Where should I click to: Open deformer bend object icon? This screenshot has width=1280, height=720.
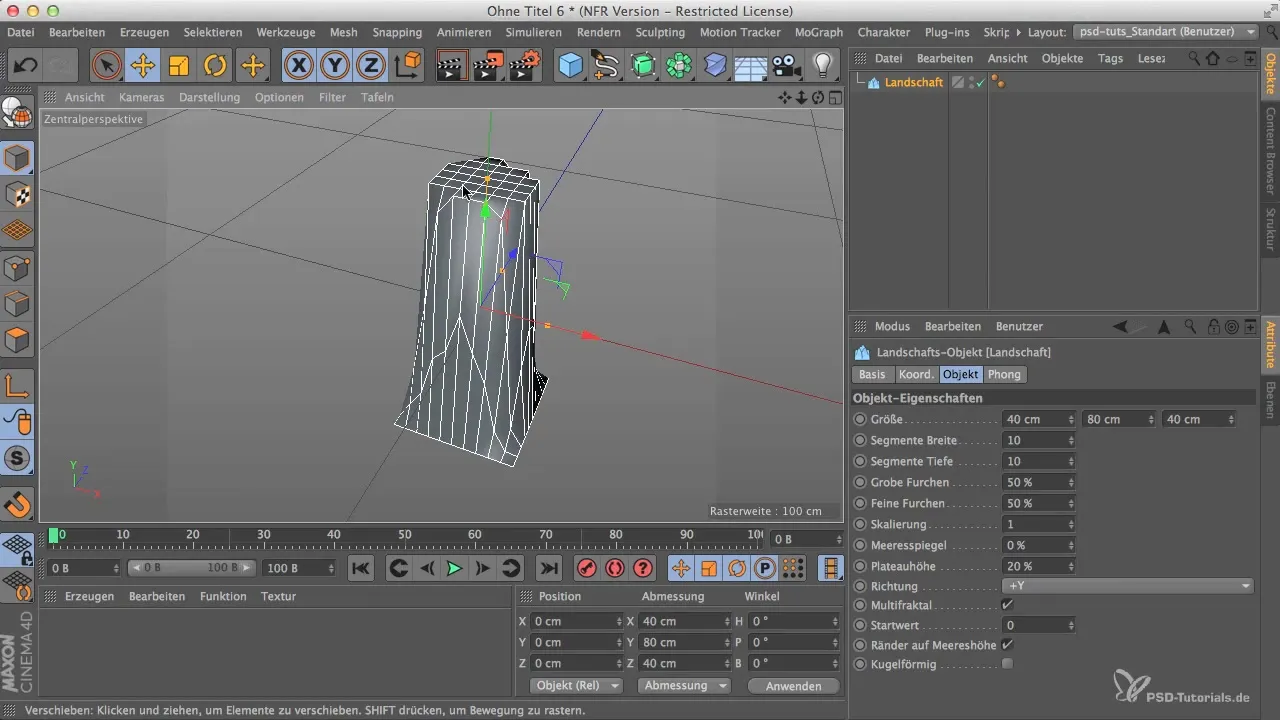716,66
